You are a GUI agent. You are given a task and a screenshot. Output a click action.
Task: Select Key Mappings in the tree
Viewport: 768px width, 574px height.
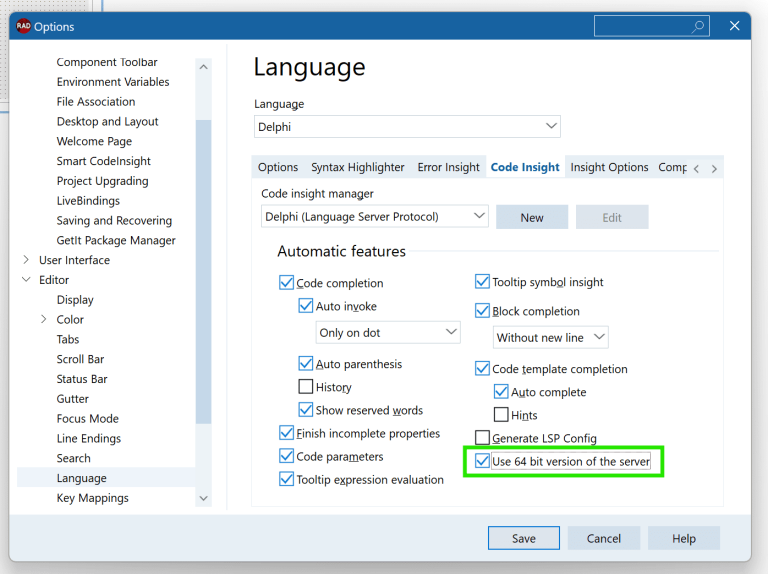pos(93,498)
